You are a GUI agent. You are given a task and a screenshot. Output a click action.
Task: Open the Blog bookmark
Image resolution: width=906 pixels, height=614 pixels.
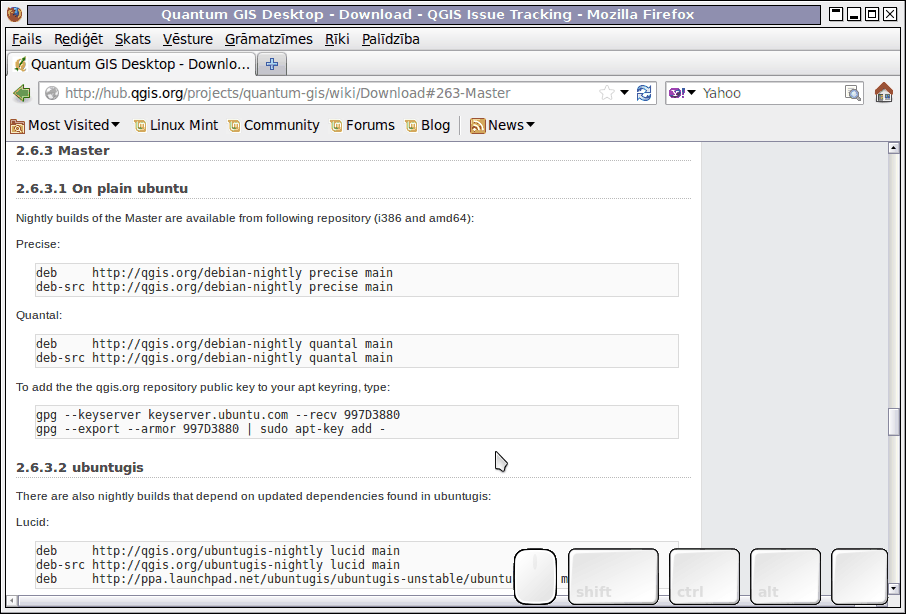[428, 125]
